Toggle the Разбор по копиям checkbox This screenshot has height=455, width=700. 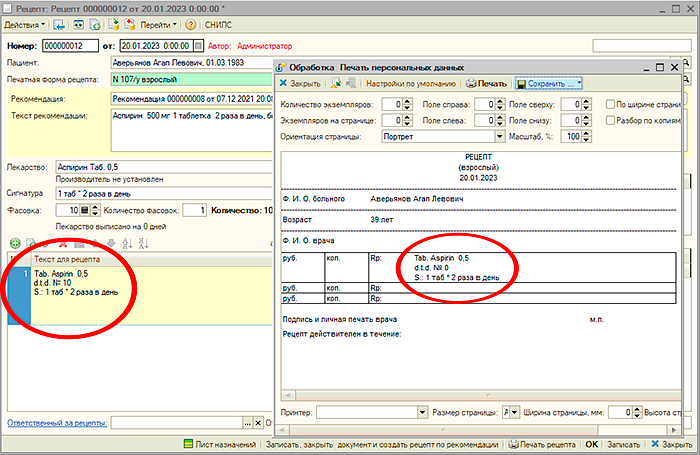[610, 120]
